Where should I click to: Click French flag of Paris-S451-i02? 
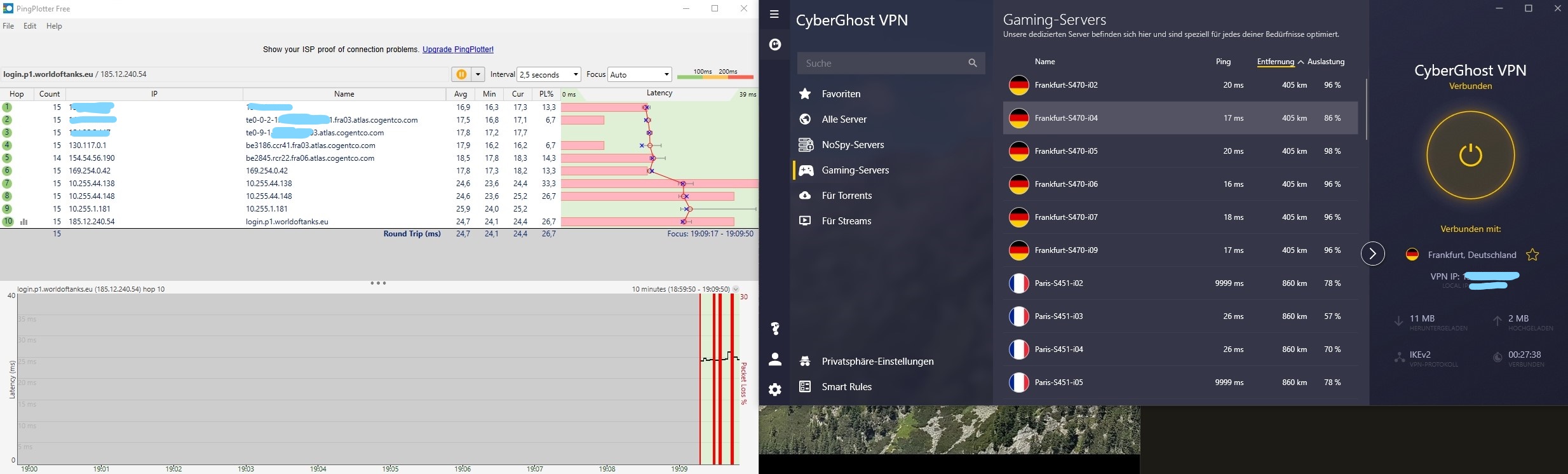[x=1019, y=283]
